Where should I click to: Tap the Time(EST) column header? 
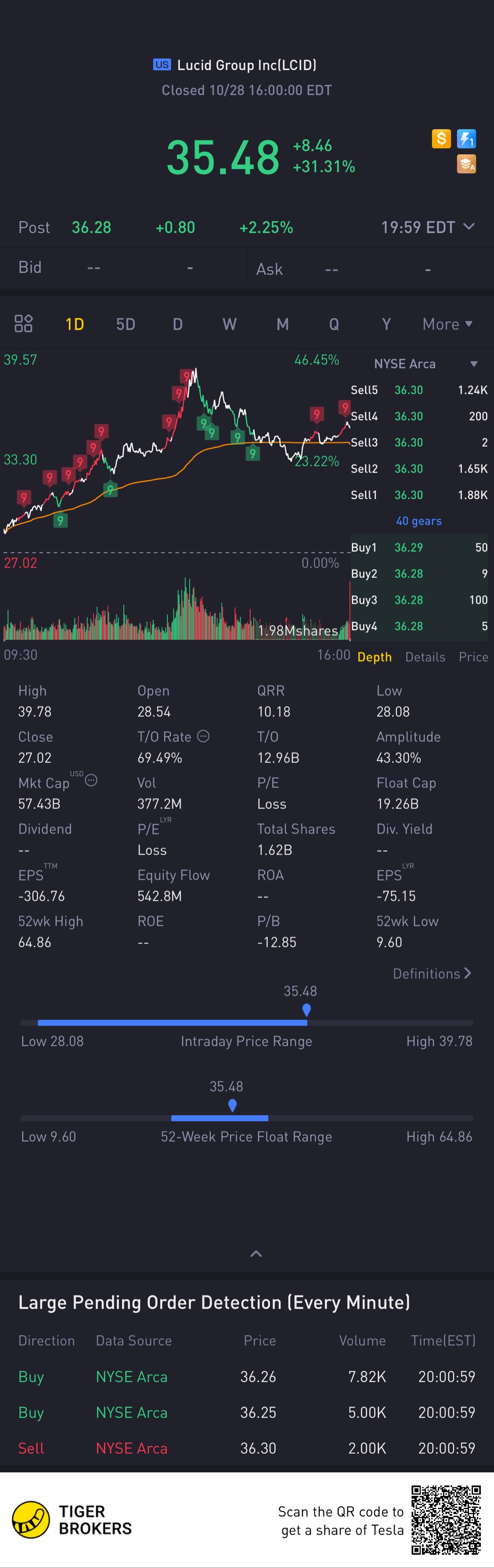pos(443,1340)
